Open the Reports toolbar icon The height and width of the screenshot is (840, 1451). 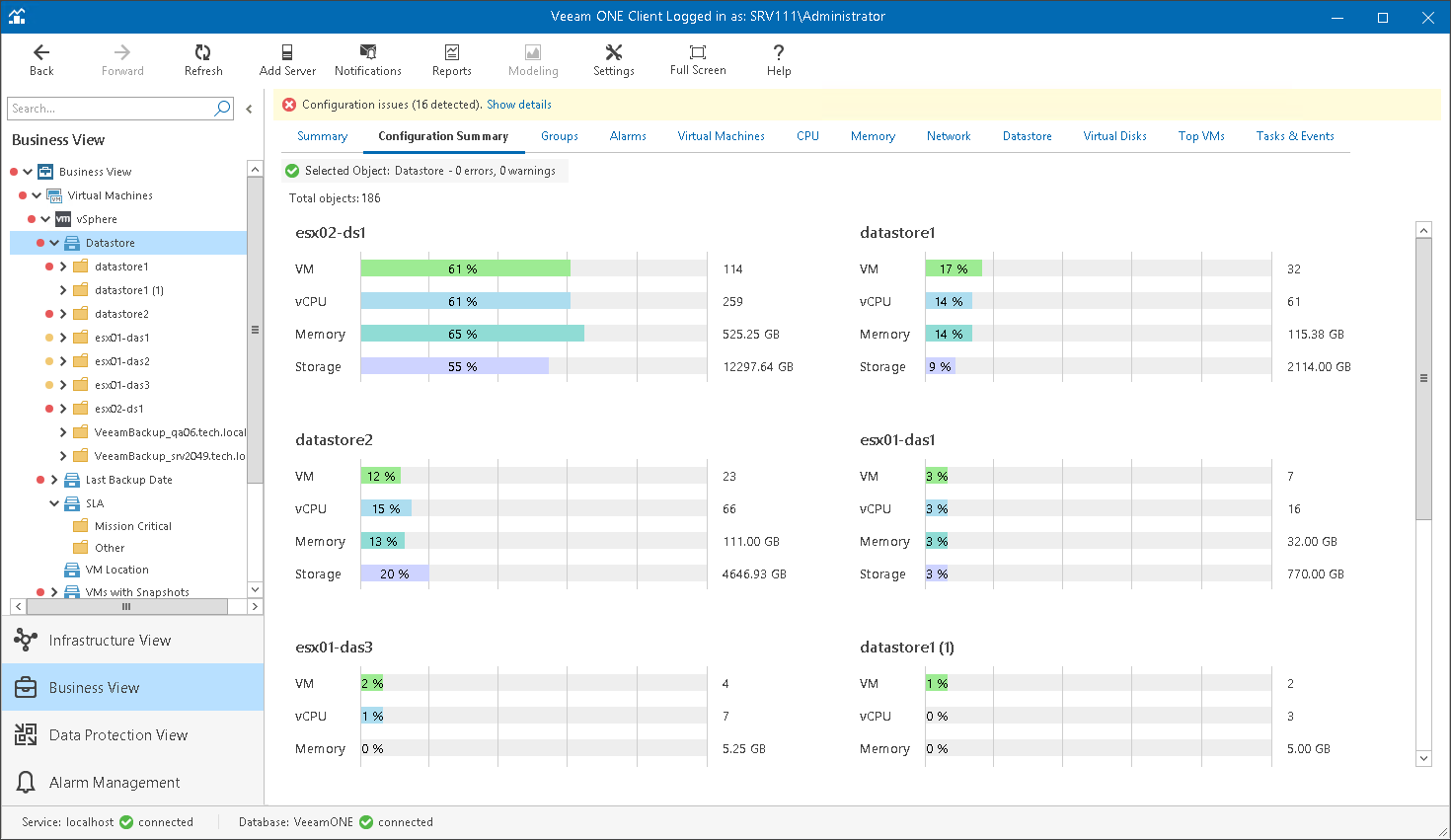[x=451, y=53]
